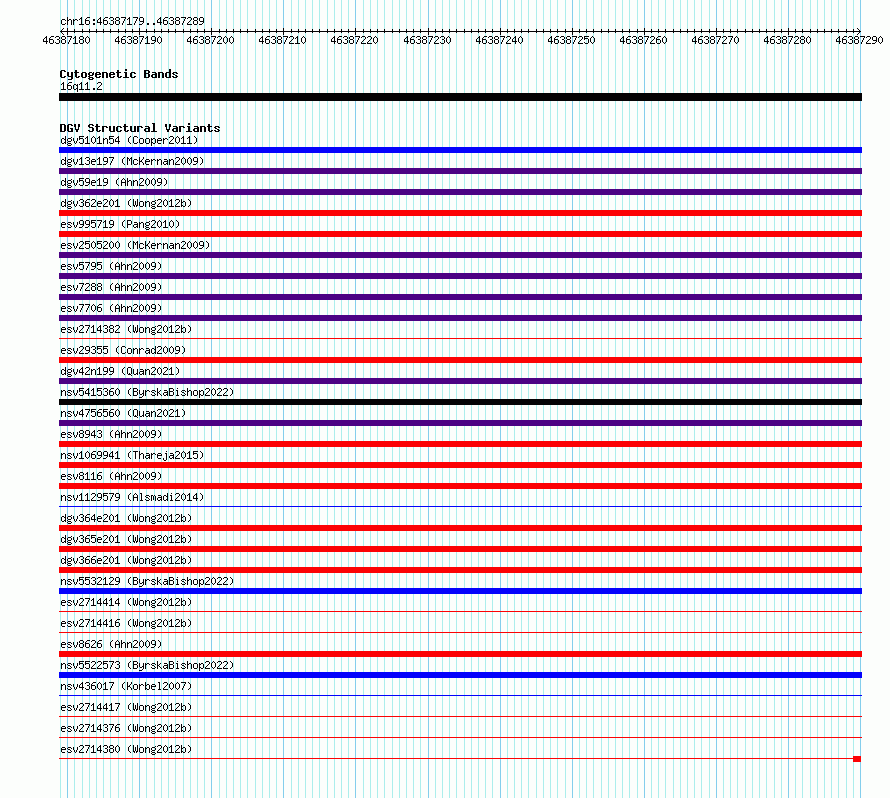
Task: Click the dgv365e201 (Wong2012b) label
Action: coord(126,539)
